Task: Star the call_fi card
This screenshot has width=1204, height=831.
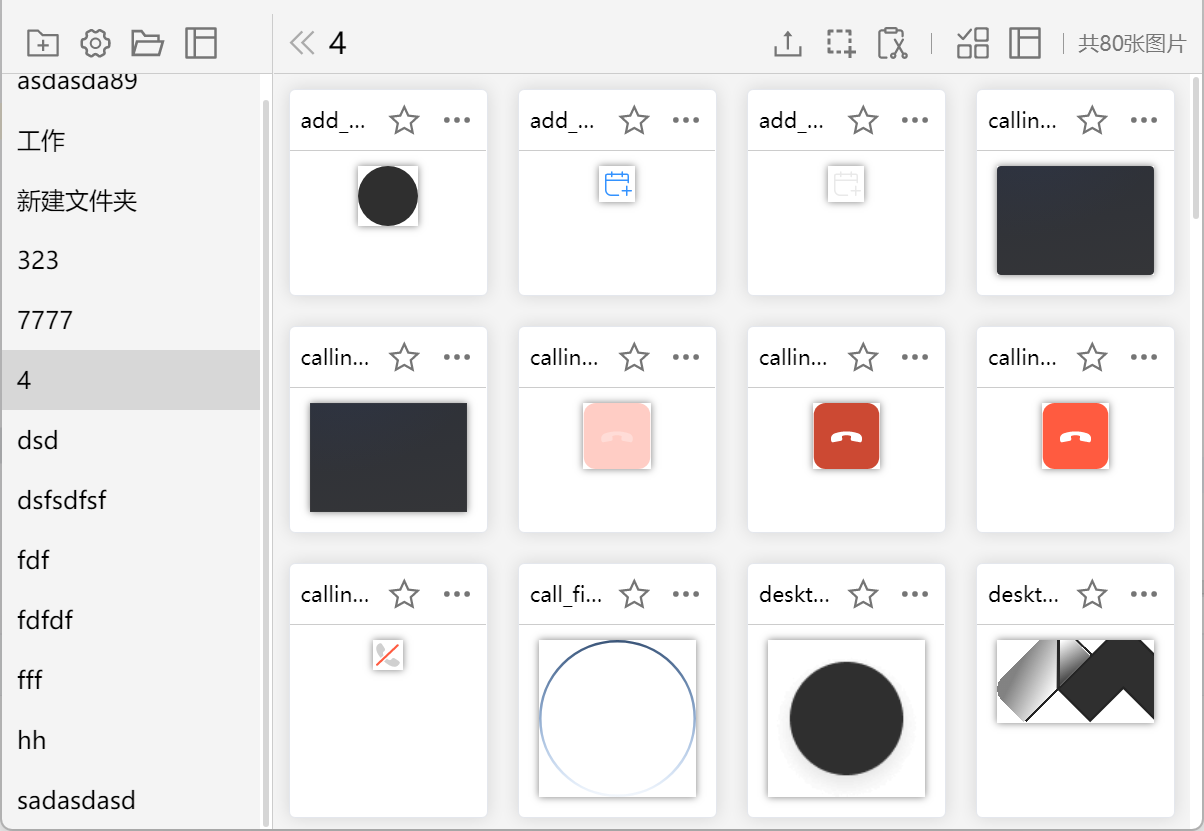Action: (634, 594)
